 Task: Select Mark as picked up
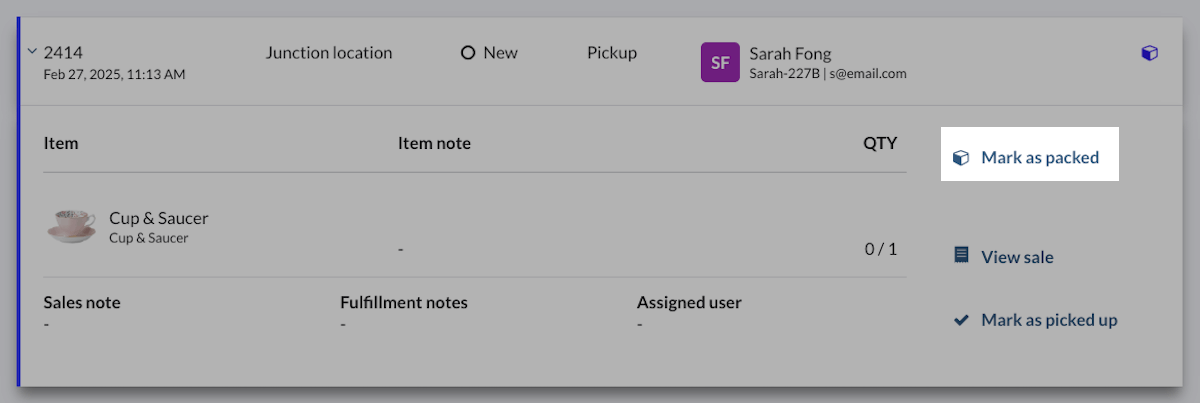point(1049,320)
